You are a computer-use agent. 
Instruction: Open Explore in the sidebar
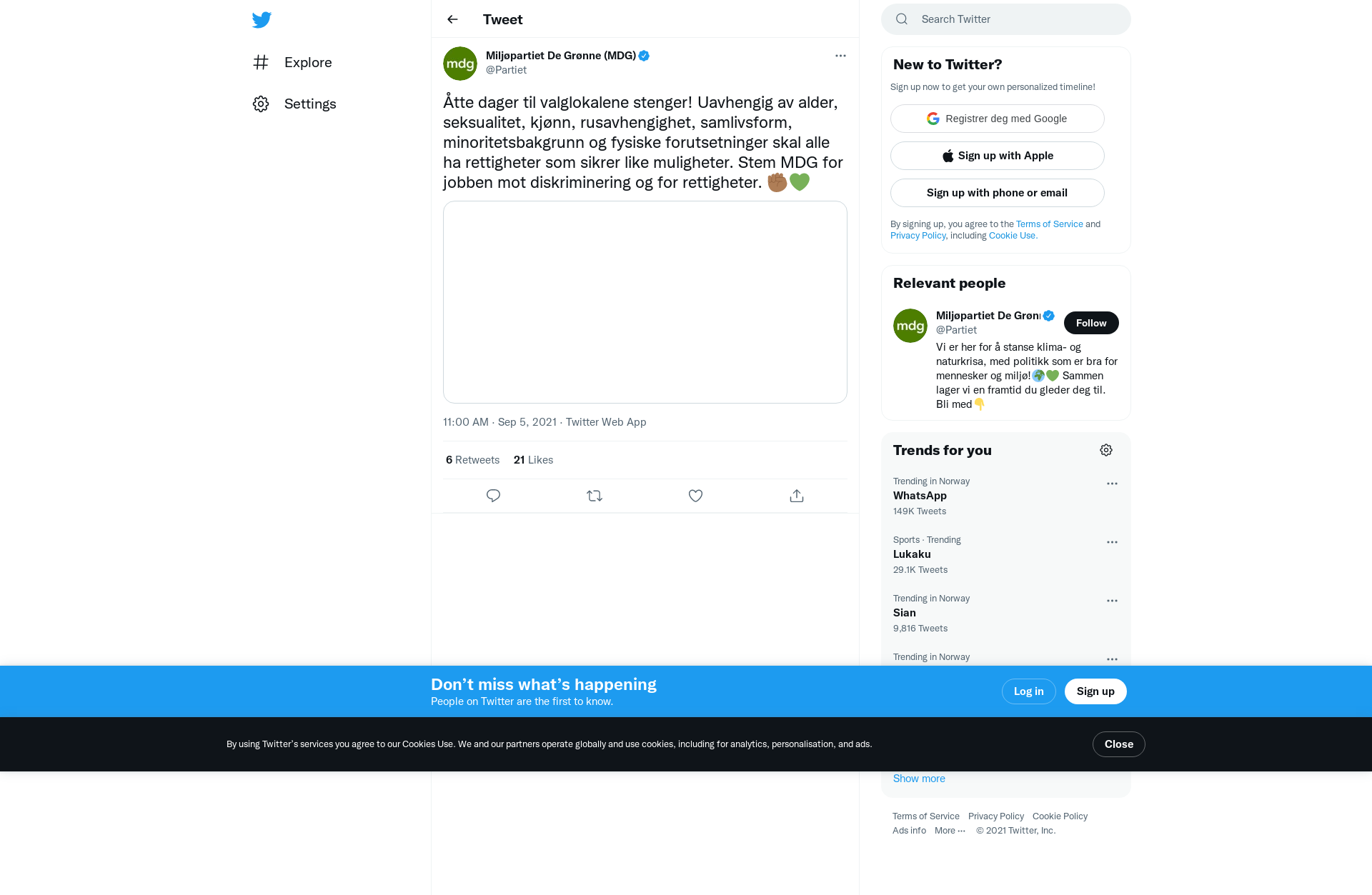click(292, 62)
